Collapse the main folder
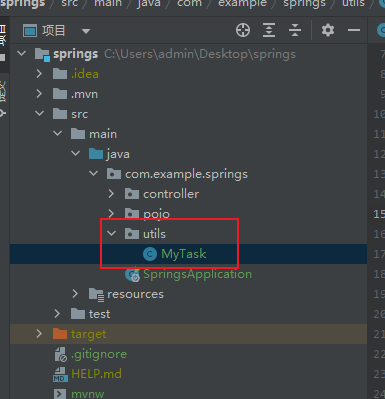The image size is (385, 399). (58, 134)
